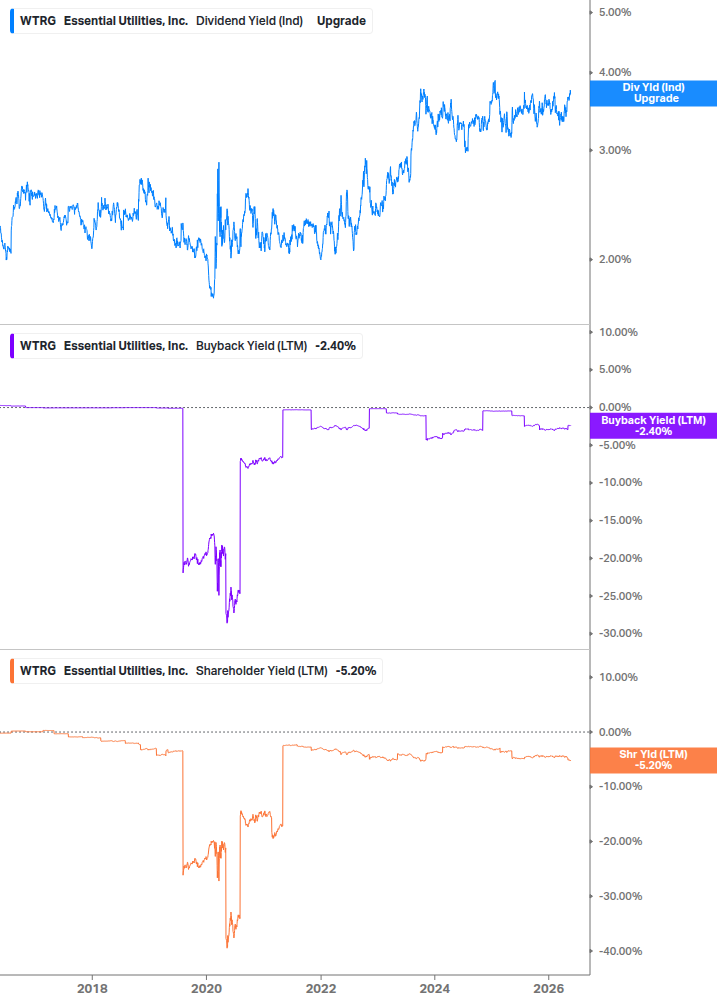
Task: Click the 2022 label on the time axis
Action: click(x=320, y=988)
